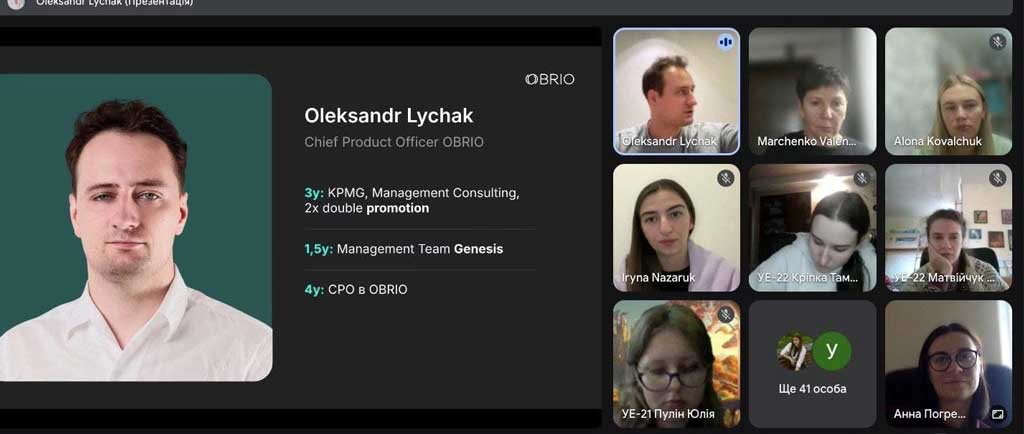This screenshot has width=1024, height=434.
Task: Select Iryna Nazaruk's video tile
Action: [677, 227]
